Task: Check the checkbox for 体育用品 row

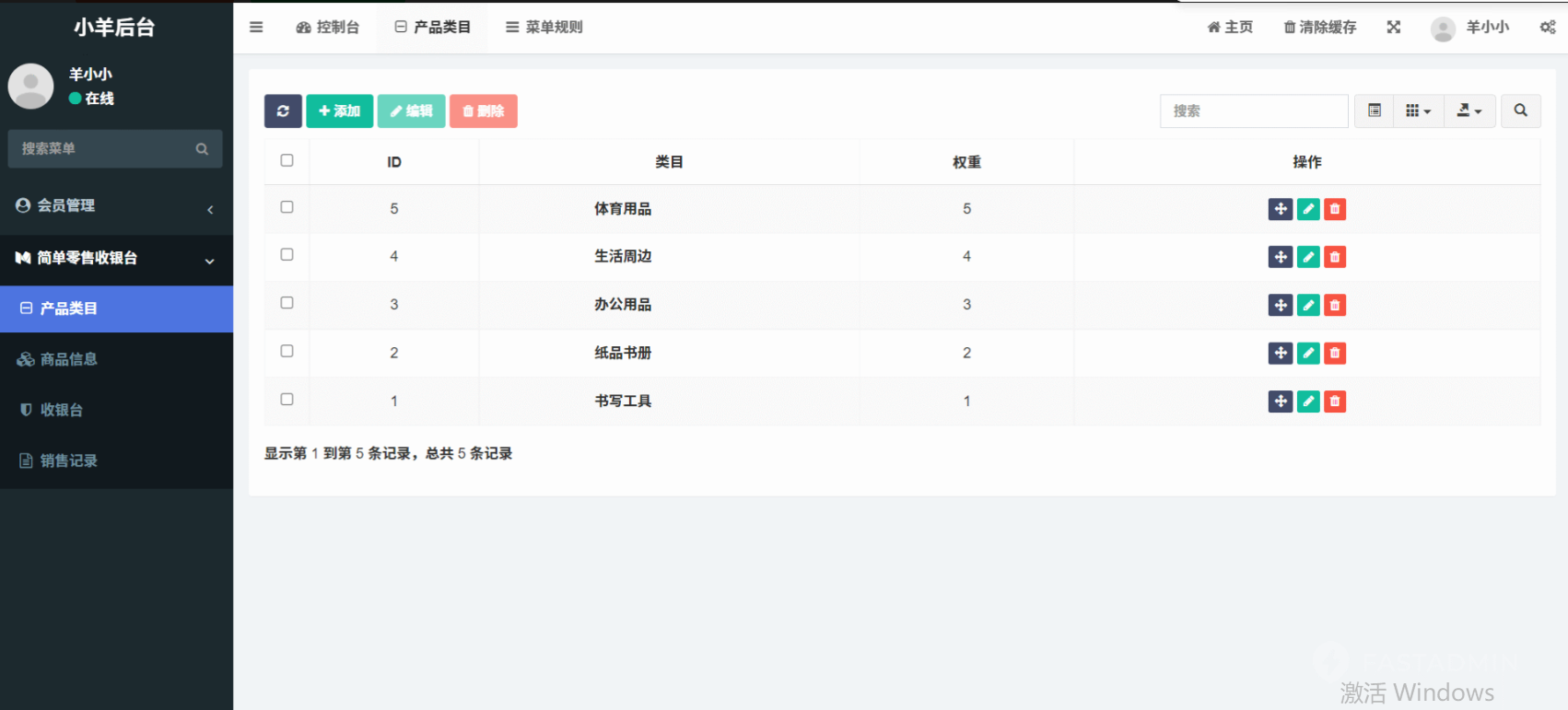Action: (x=287, y=207)
